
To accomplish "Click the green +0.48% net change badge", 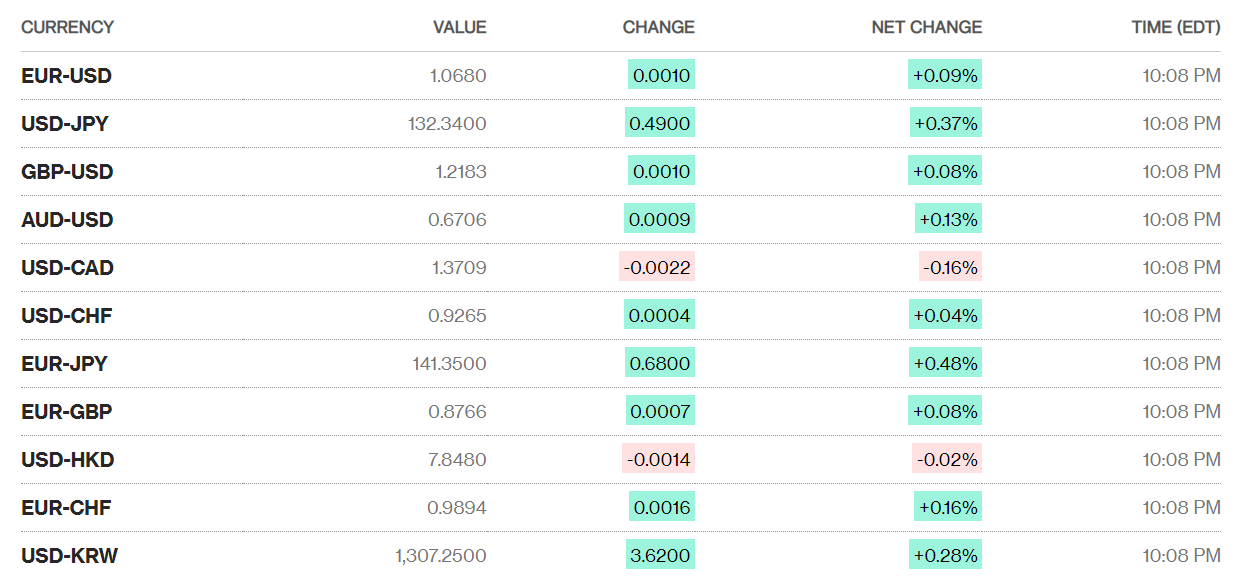I will (945, 364).
